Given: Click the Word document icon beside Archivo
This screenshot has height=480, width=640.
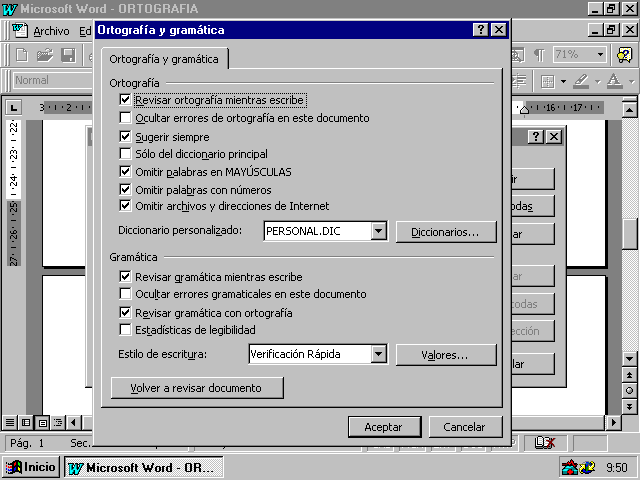Looking at the screenshot, I should [20, 30].
